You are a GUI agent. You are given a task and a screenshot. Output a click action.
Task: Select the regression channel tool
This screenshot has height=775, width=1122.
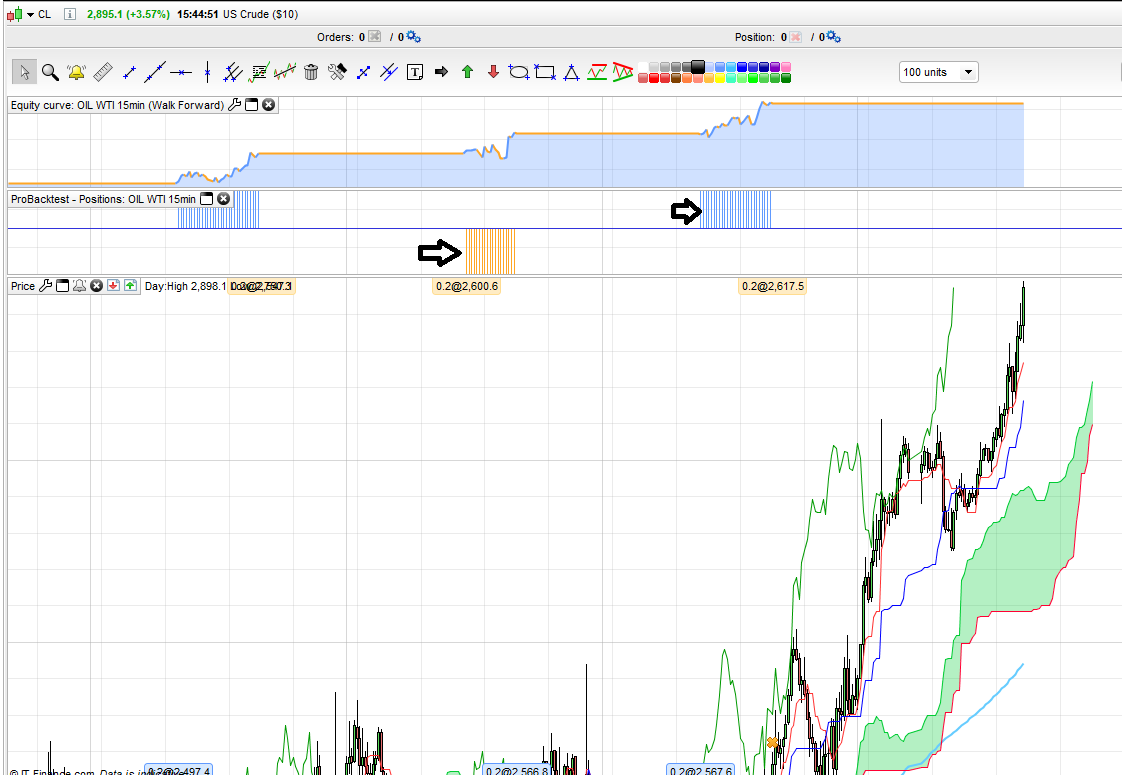(285, 72)
